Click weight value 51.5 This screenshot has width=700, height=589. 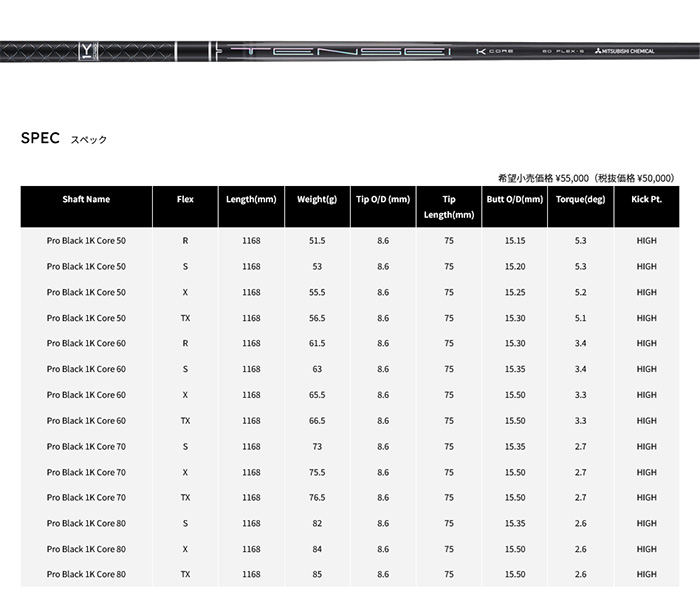point(317,241)
